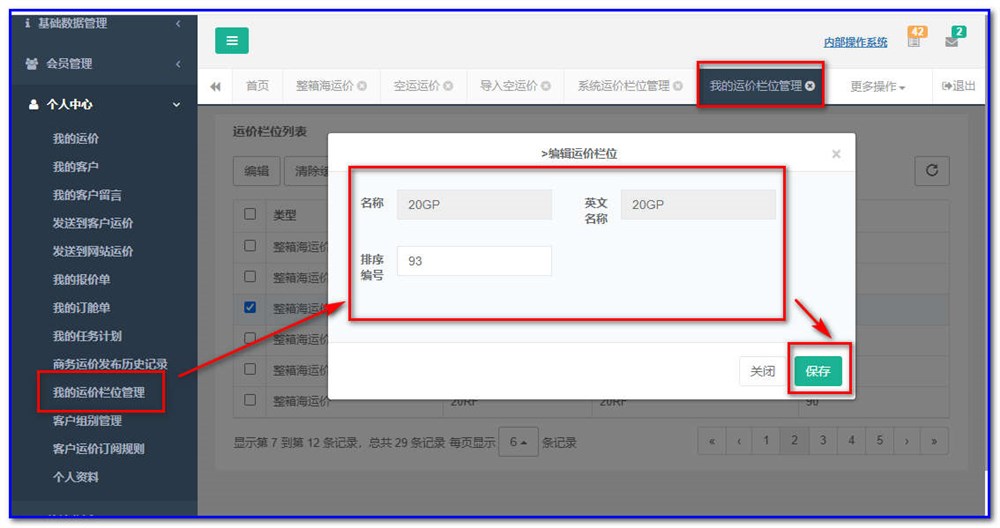This screenshot has width=1000, height=528.
Task: Open 我的运价 in the sidebar
Action: (76, 138)
